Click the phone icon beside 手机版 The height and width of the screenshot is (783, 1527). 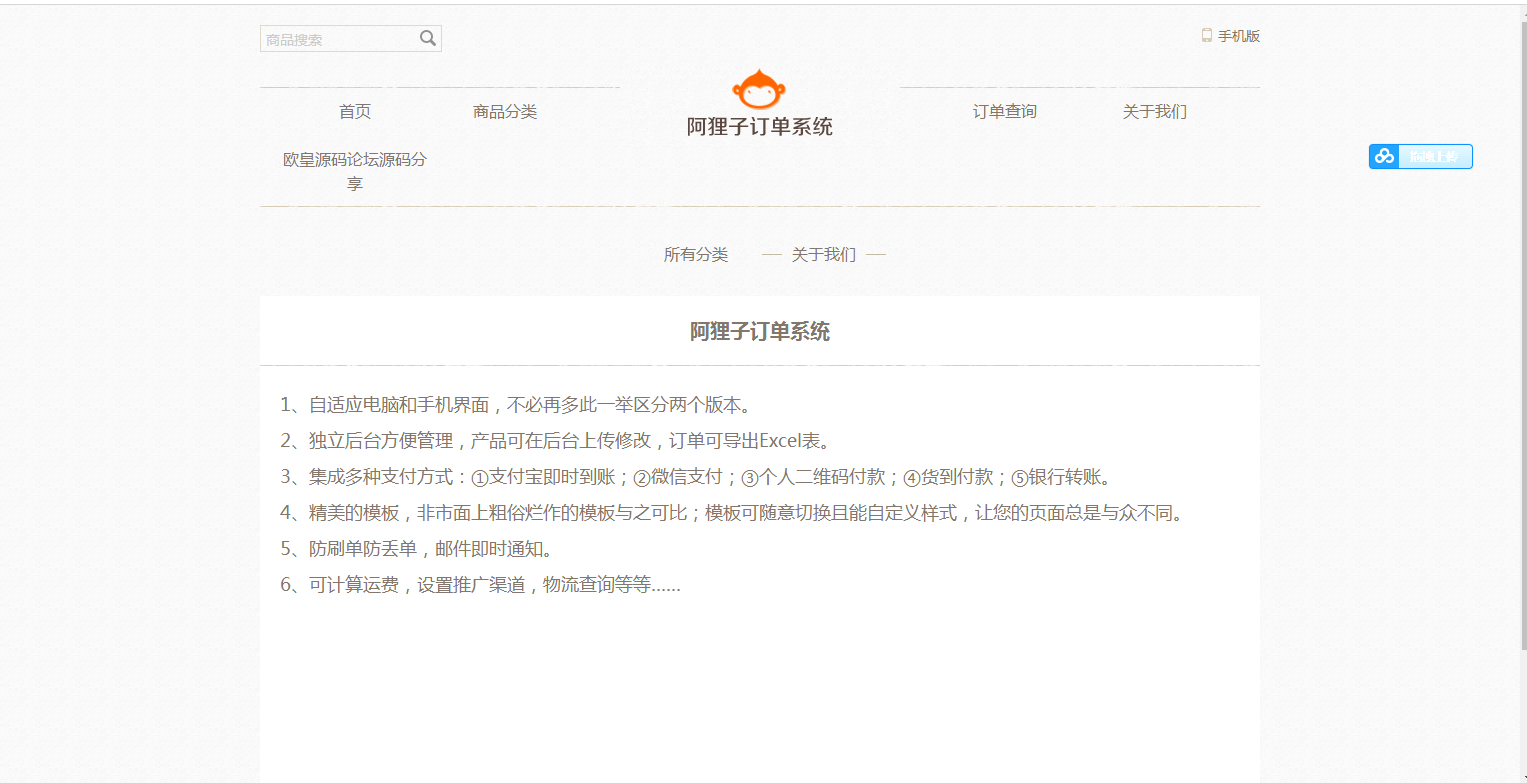click(x=1205, y=34)
